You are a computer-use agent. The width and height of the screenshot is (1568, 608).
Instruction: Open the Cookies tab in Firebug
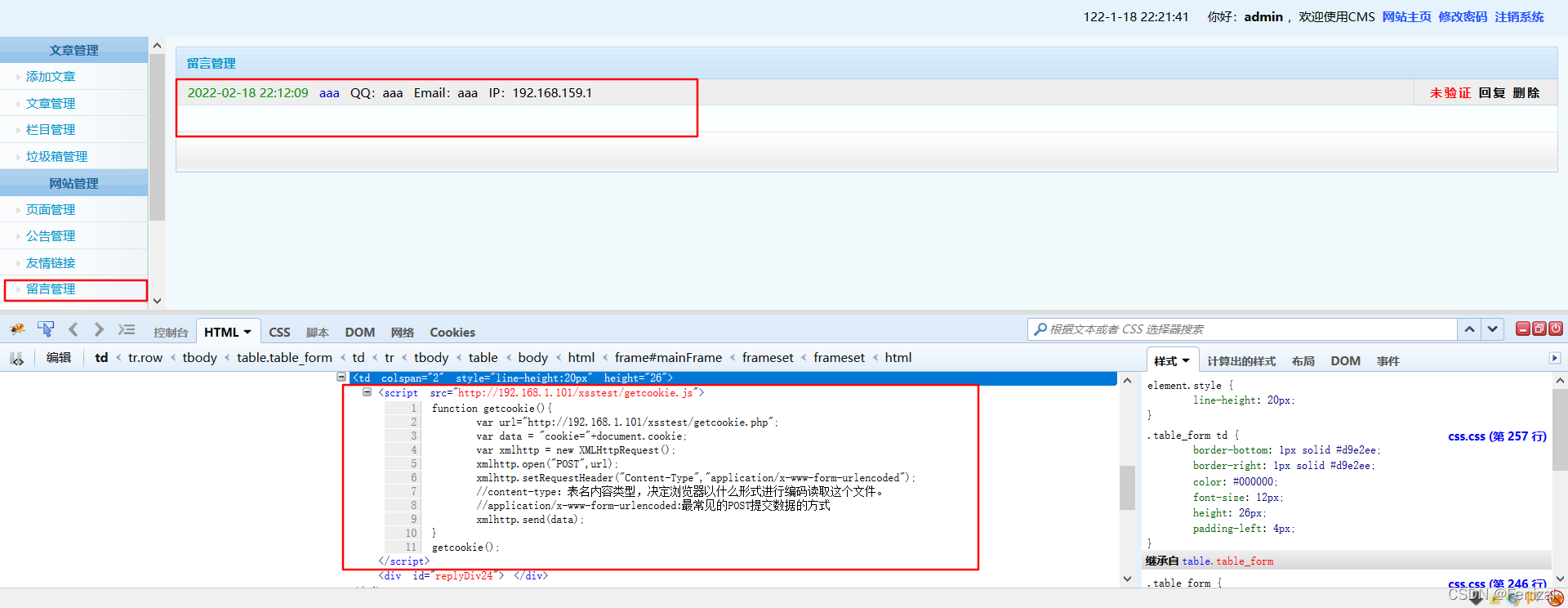(452, 333)
